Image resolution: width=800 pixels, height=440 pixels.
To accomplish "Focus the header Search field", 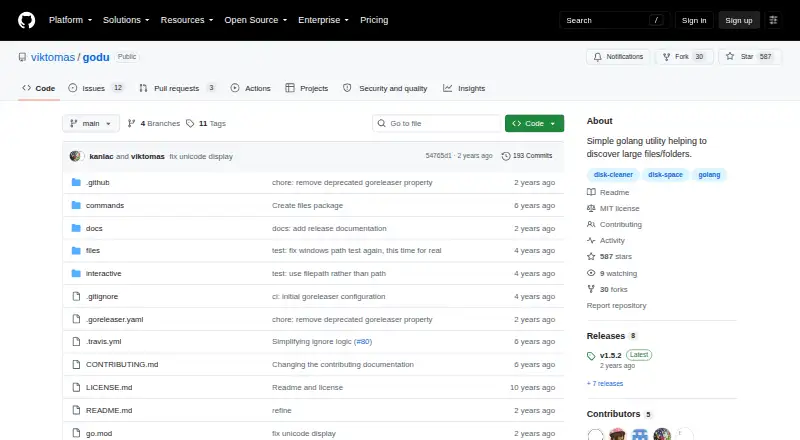I will point(614,20).
